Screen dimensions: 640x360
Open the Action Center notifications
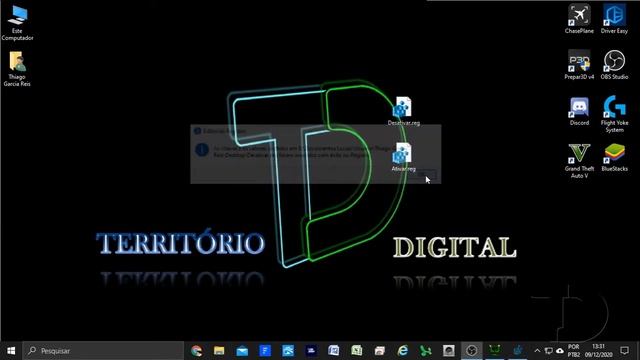624,351
